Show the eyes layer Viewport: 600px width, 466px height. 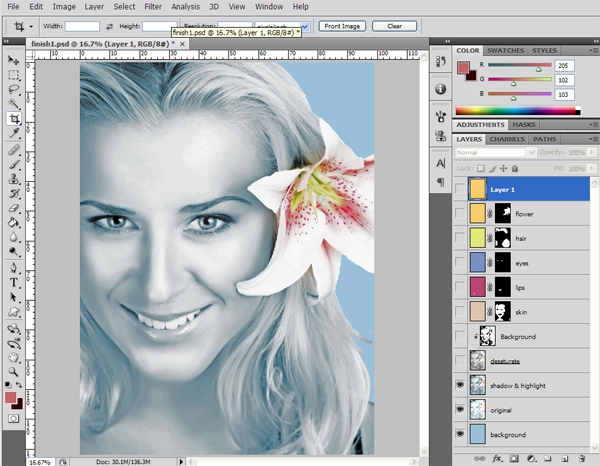[460, 262]
